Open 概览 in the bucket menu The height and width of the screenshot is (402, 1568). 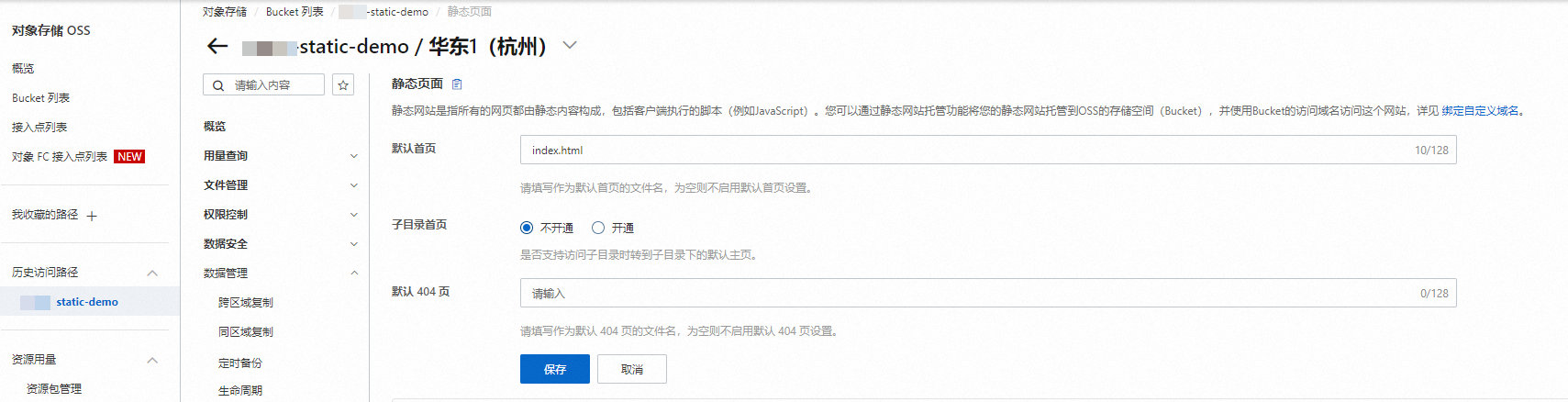tap(215, 127)
